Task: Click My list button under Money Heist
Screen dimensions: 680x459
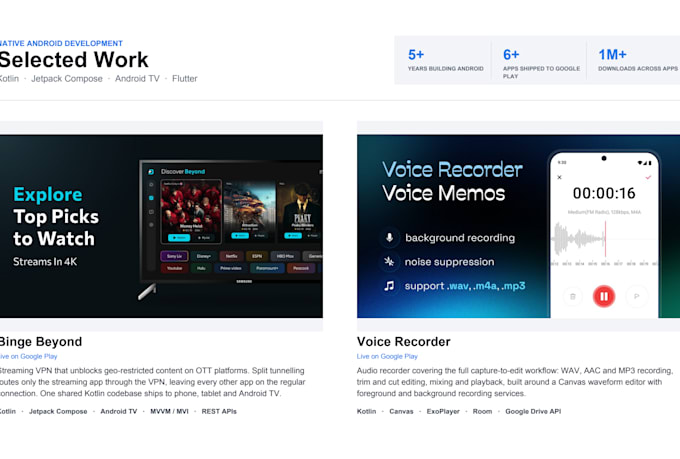Action: point(204,237)
